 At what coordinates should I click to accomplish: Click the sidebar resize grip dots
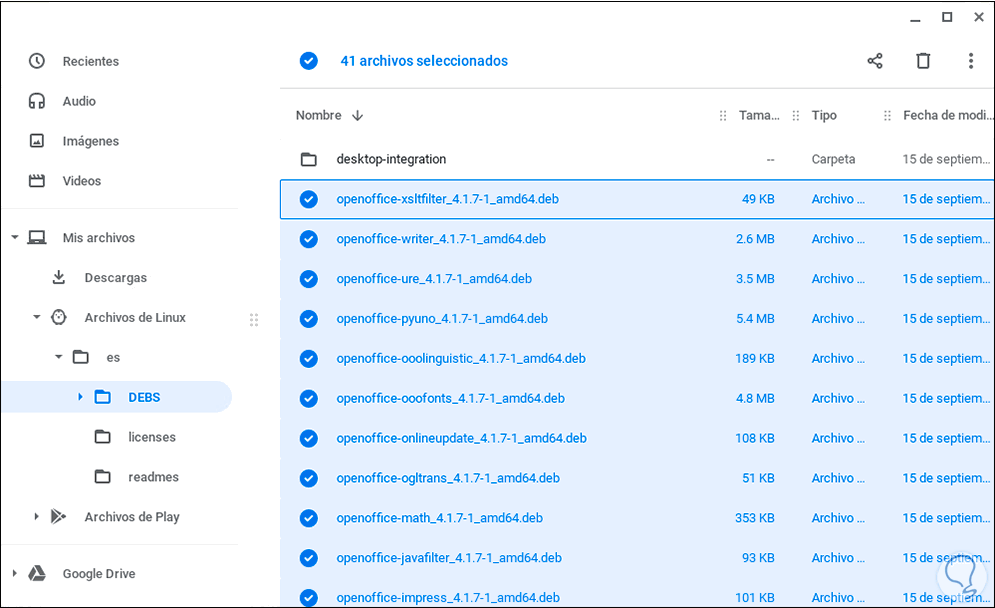pos(254,320)
